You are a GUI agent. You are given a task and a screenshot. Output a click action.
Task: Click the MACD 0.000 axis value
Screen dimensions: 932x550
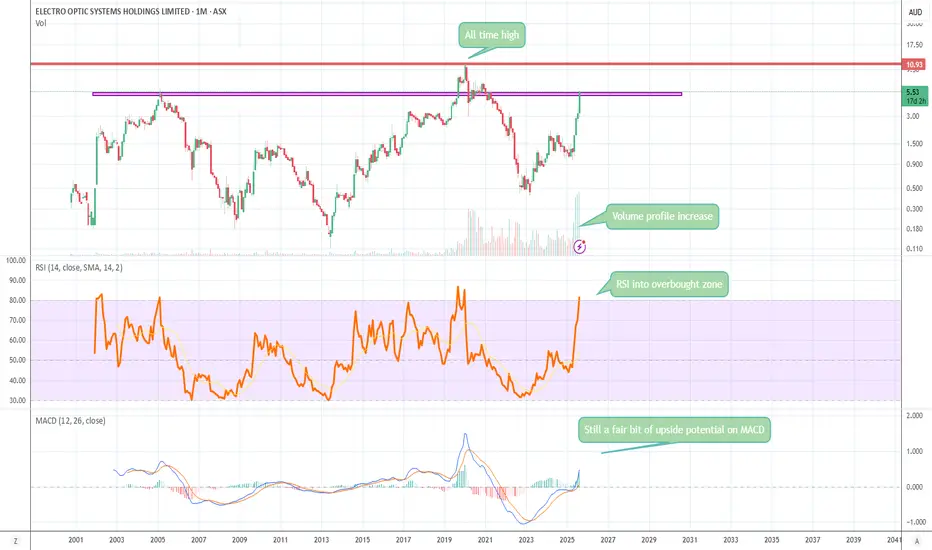click(914, 487)
